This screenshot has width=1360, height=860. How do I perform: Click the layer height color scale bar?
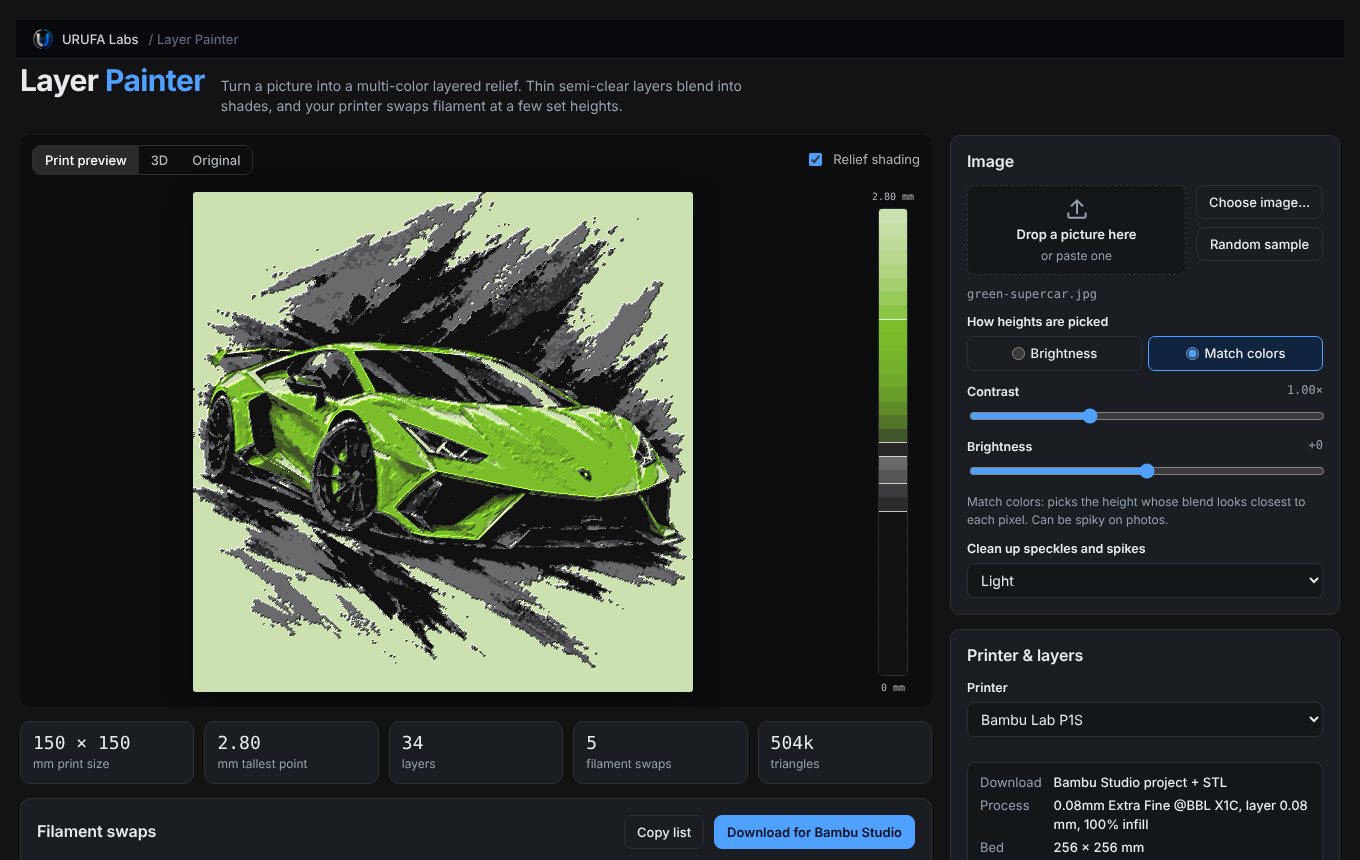(893, 442)
